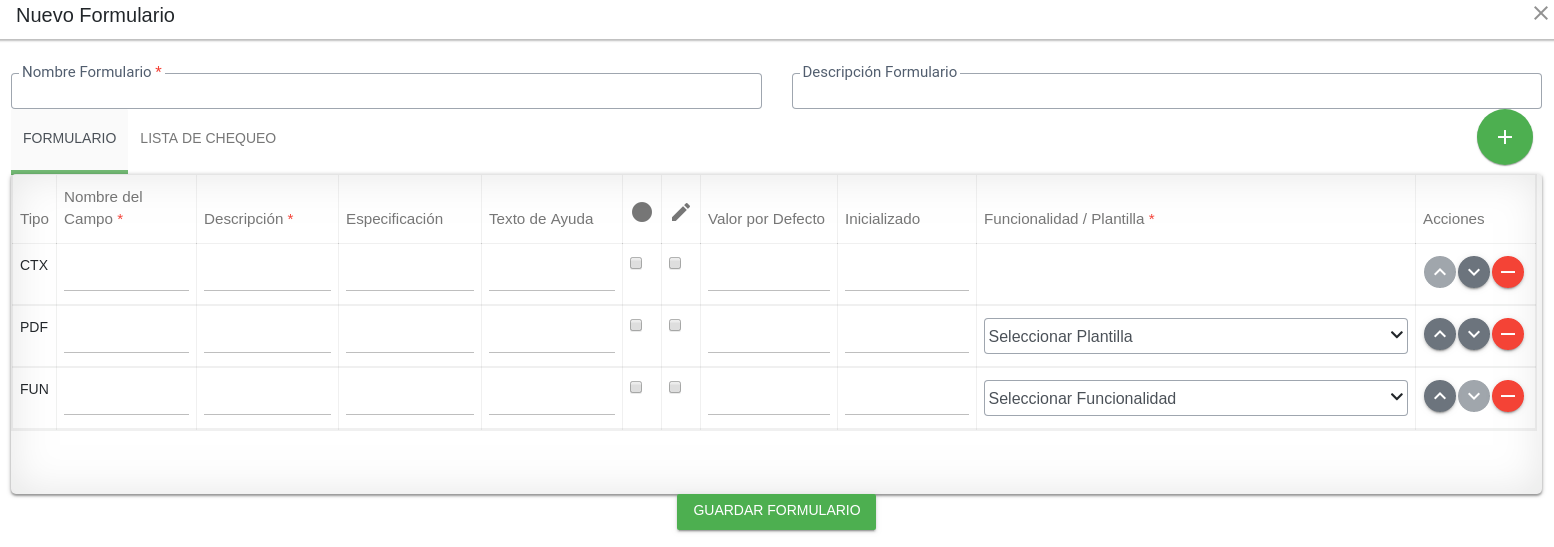Click the Valor por Defecto field in CTX row

(768, 277)
